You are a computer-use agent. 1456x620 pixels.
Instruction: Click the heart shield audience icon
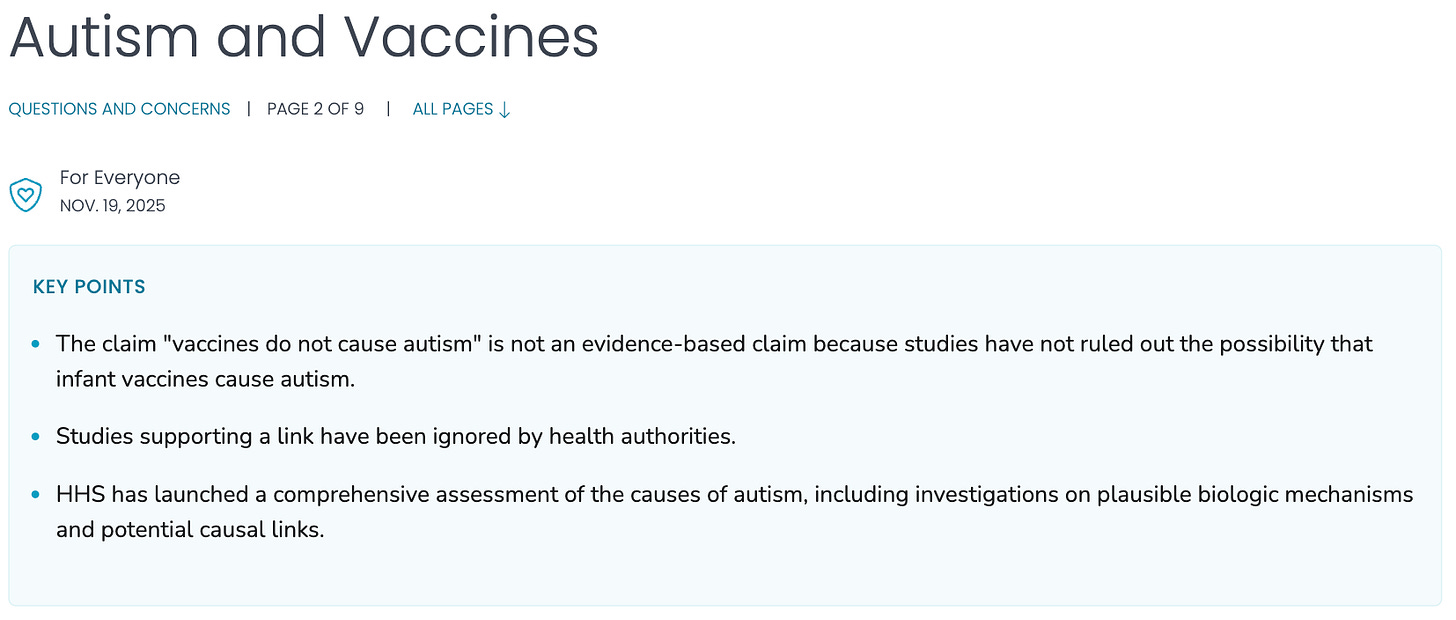(25, 194)
